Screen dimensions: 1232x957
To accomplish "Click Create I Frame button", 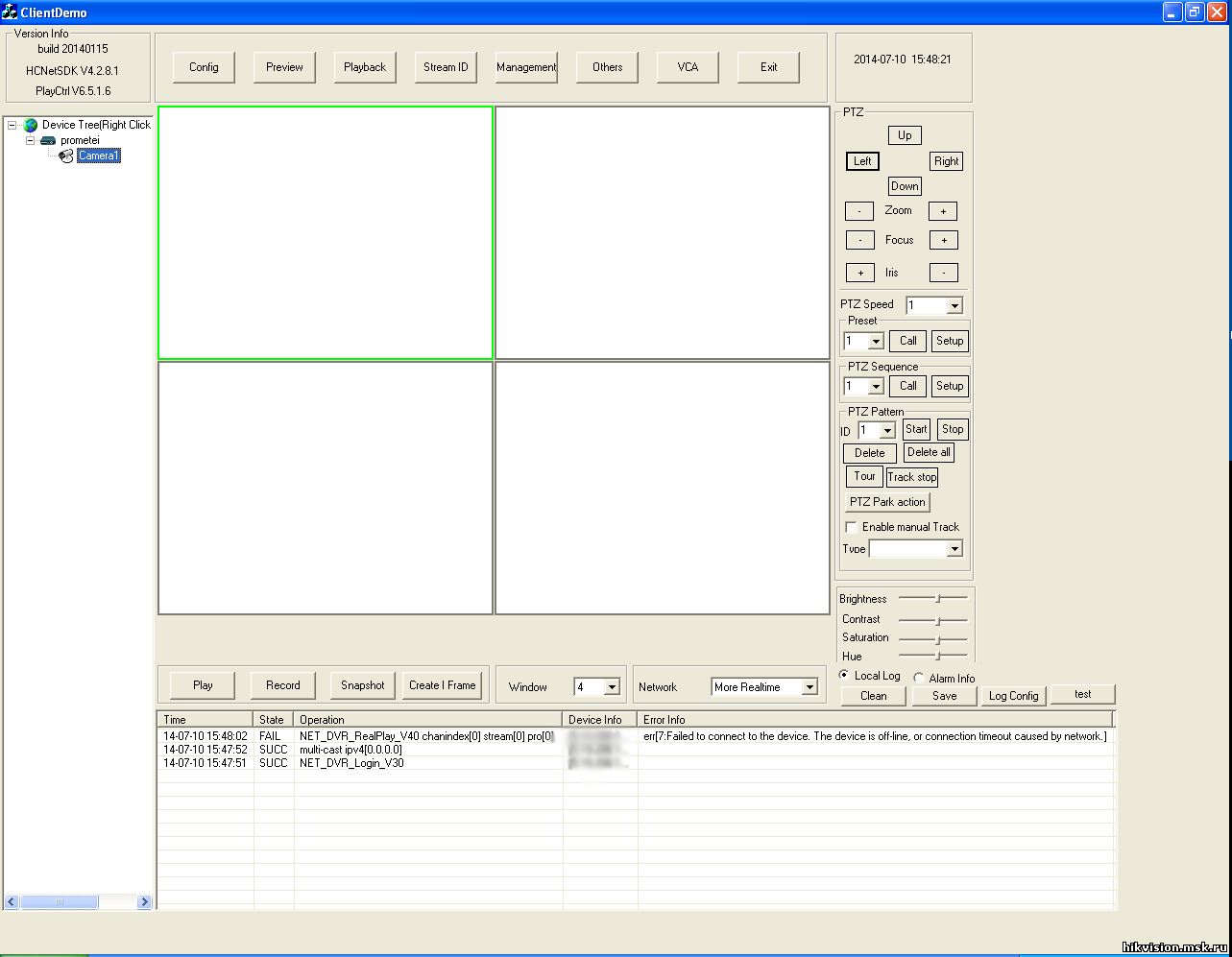I will 442,685.
